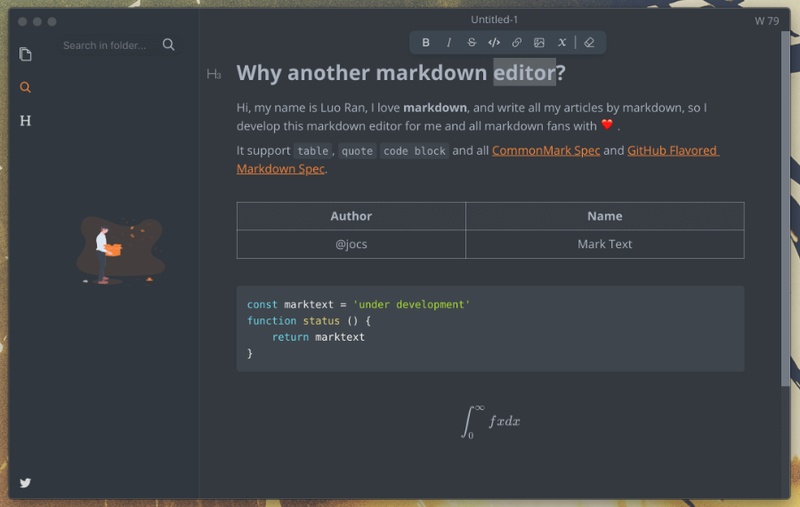Click the Author table header cell
Viewport: 800px width, 507px height.
351,216
